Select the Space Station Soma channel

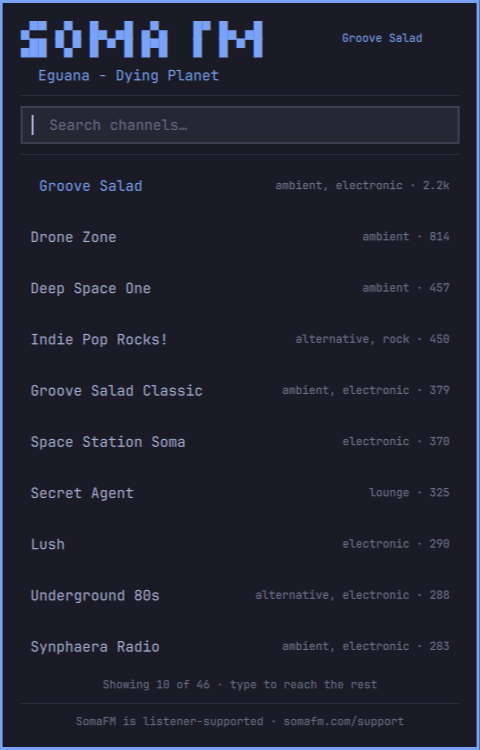(x=240, y=441)
